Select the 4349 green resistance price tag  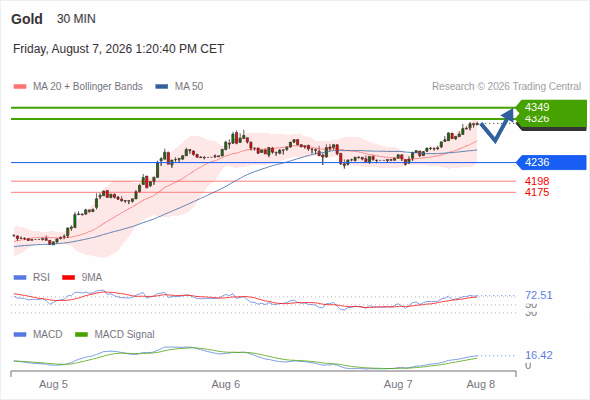pos(551,107)
